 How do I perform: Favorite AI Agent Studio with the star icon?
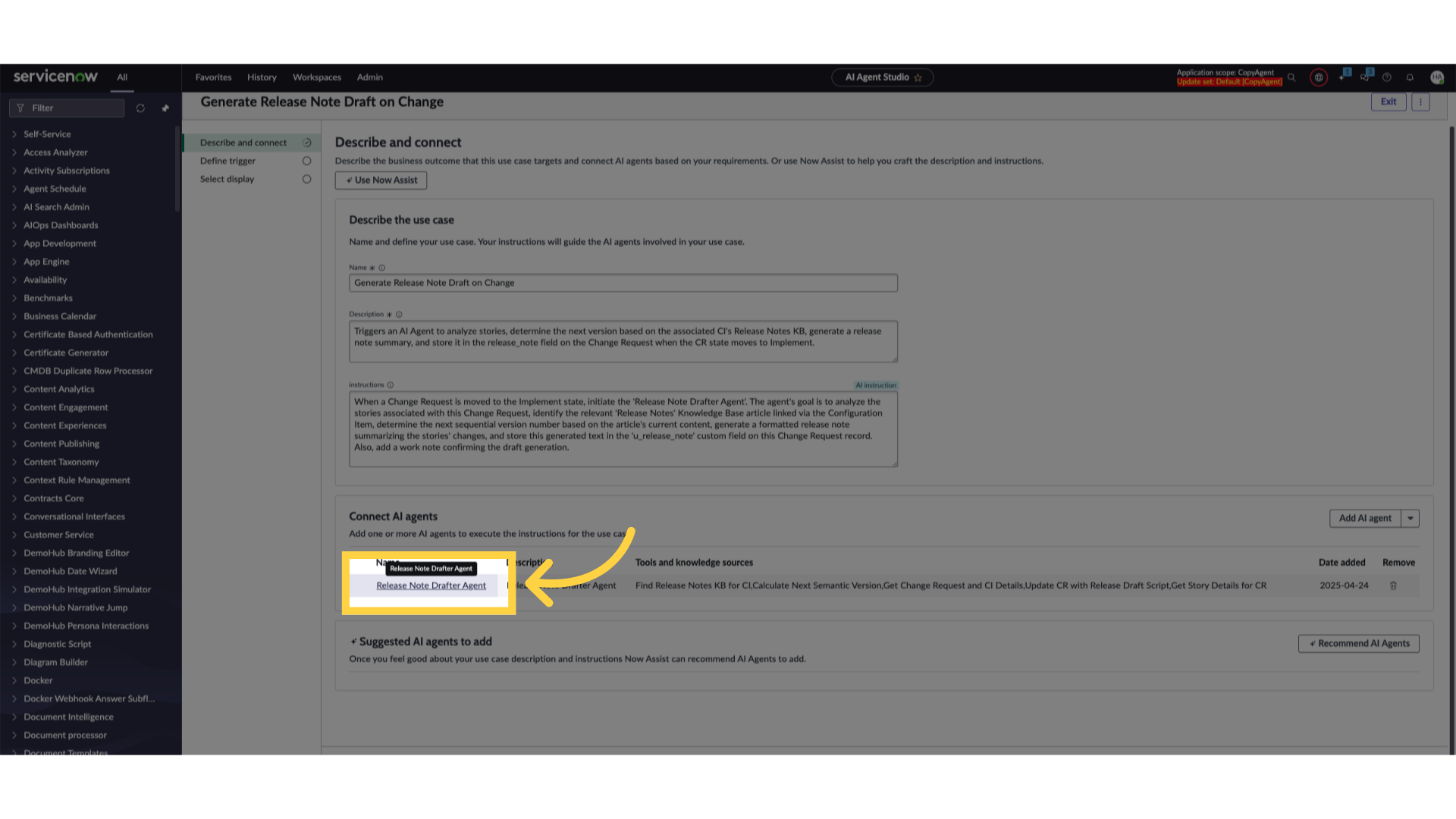point(918,77)
